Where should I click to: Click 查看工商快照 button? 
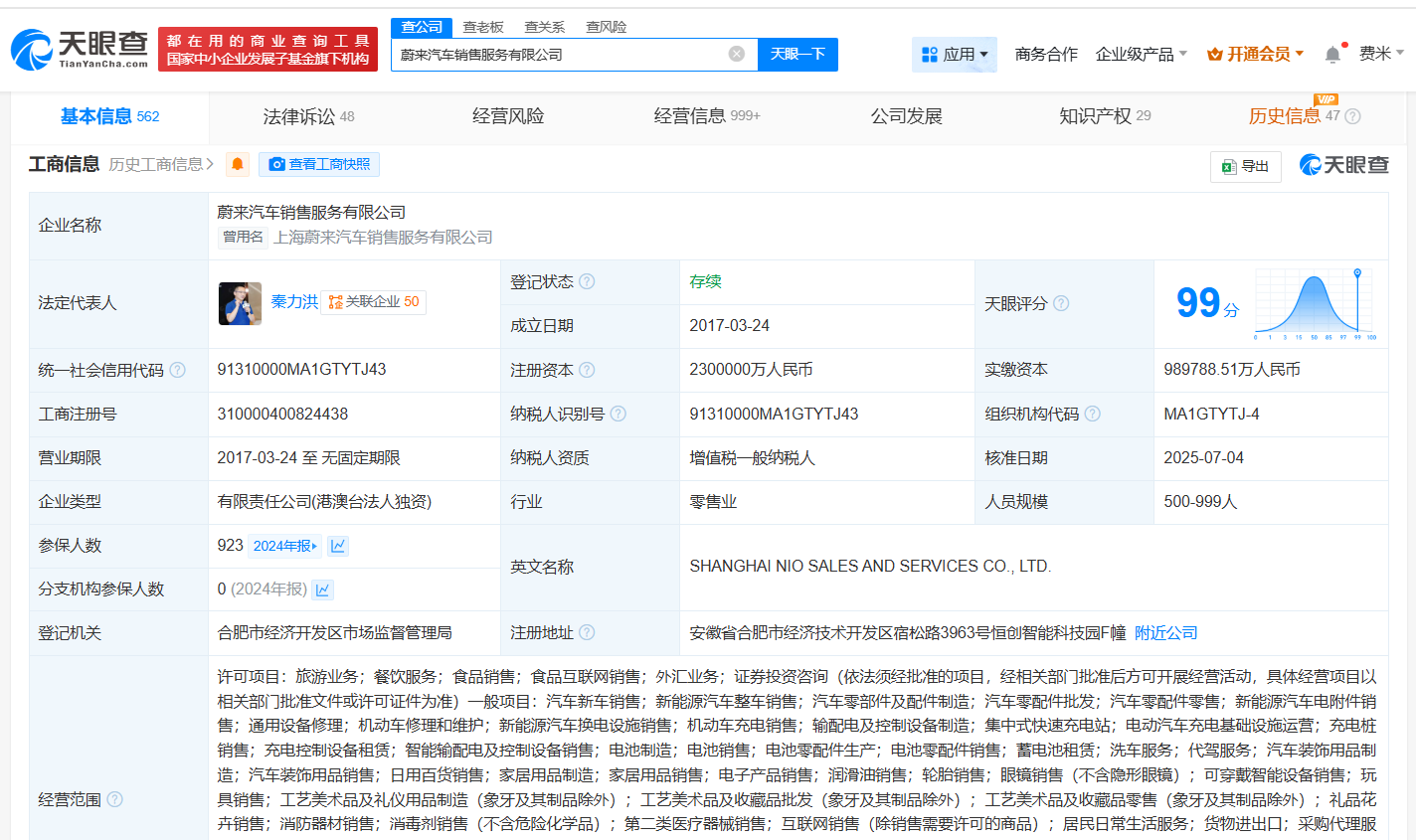(319, 164)
